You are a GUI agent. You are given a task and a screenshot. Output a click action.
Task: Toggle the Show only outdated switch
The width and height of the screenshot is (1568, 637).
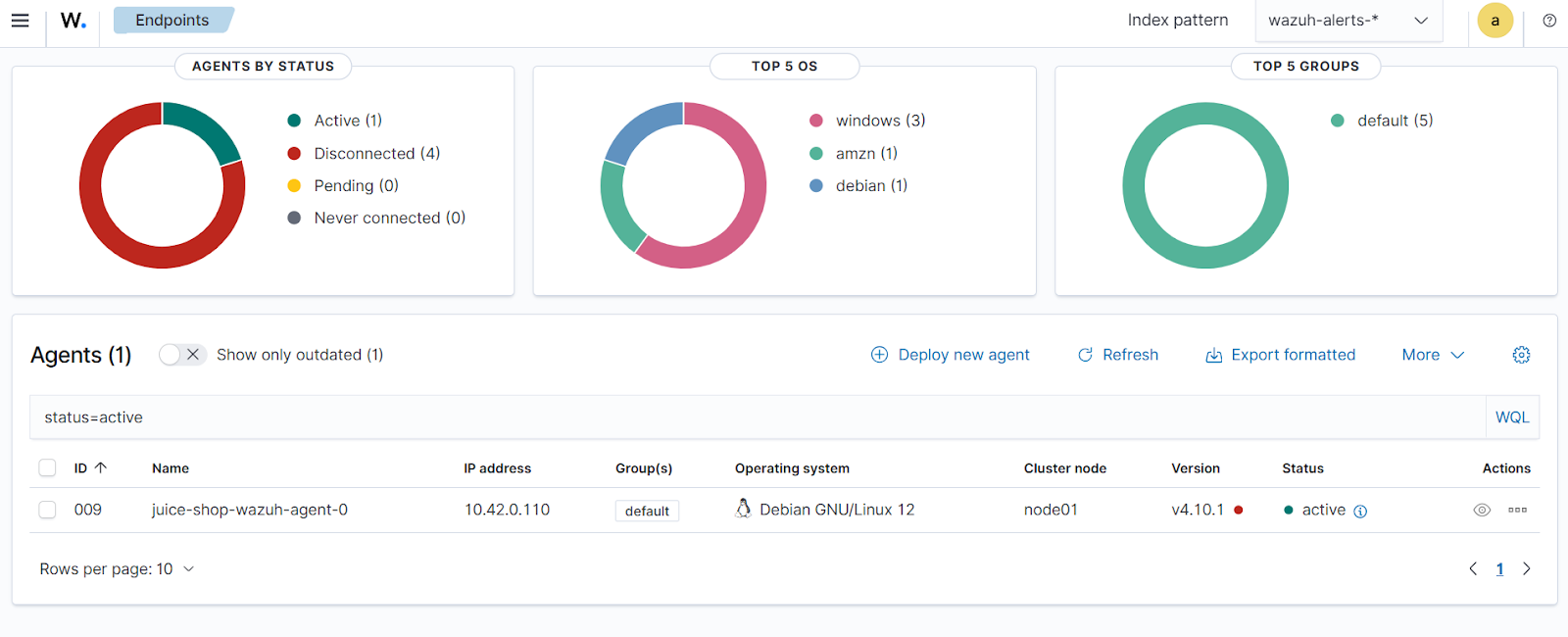(182, 355)
